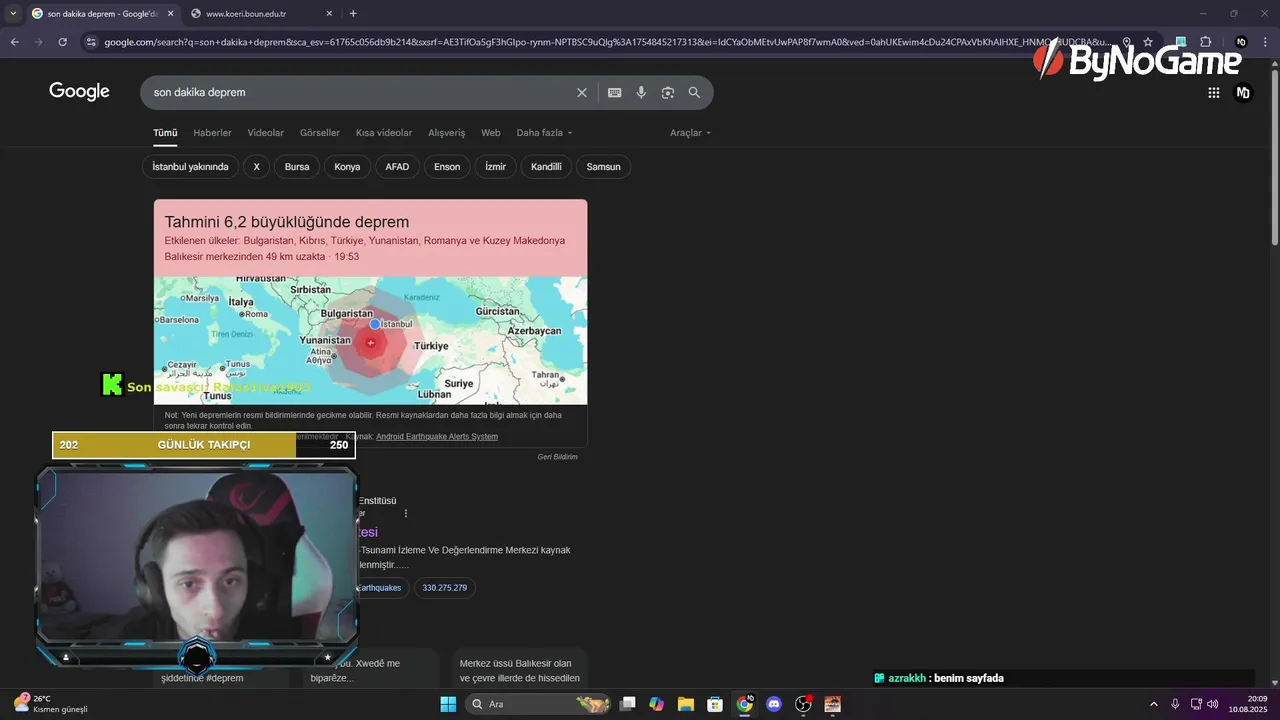This screenshot has width=1280, height=720.
Task: Open the browser extensions puzzle icon
Action: 1205,42
